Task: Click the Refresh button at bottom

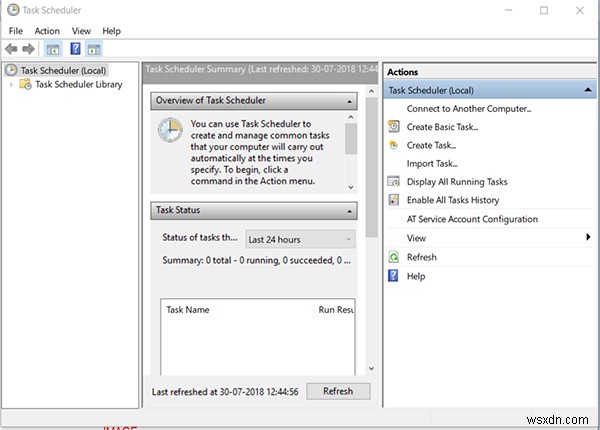Action: click(338, 391)
